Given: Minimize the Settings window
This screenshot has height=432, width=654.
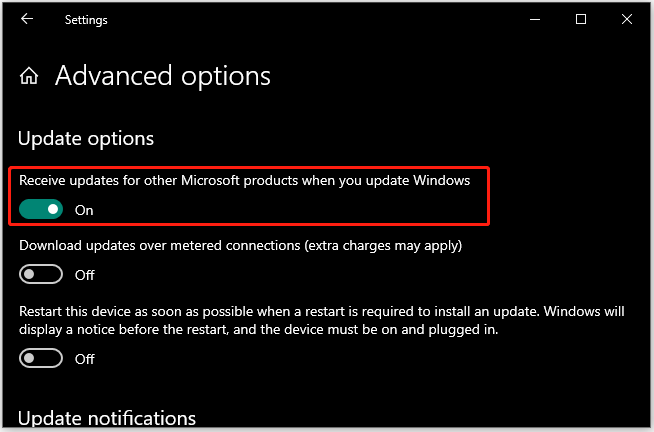Looking at the screenshot, I should click(x=535, y=19).
